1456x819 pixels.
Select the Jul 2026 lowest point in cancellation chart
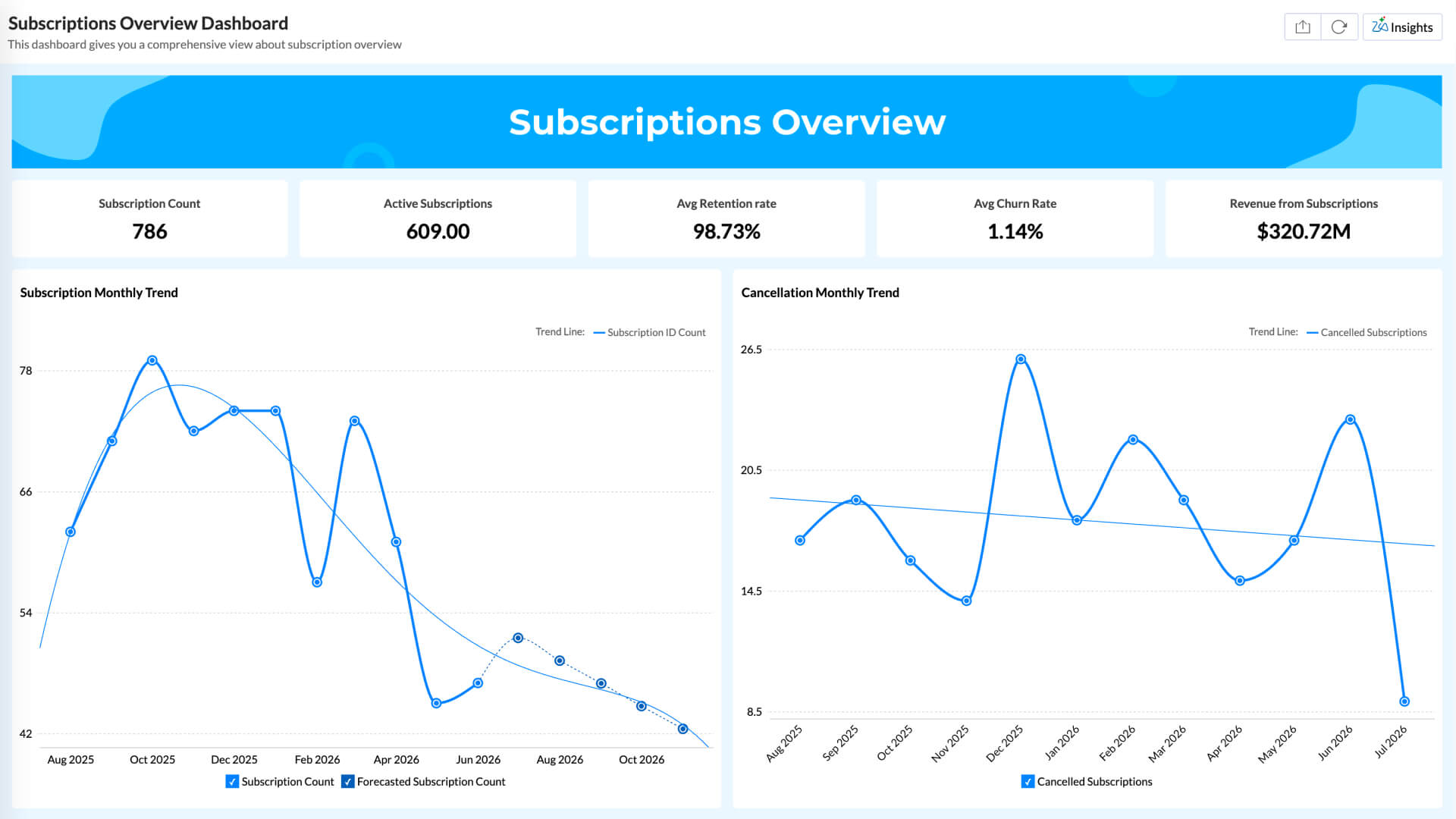(x=1404, y=701)
